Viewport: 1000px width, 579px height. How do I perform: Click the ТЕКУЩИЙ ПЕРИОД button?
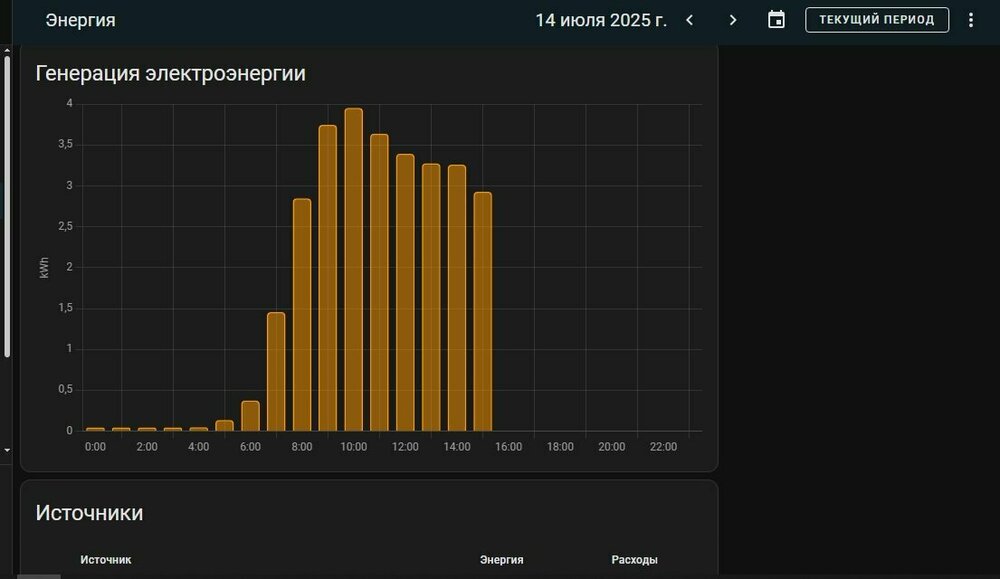pos(877,20)
